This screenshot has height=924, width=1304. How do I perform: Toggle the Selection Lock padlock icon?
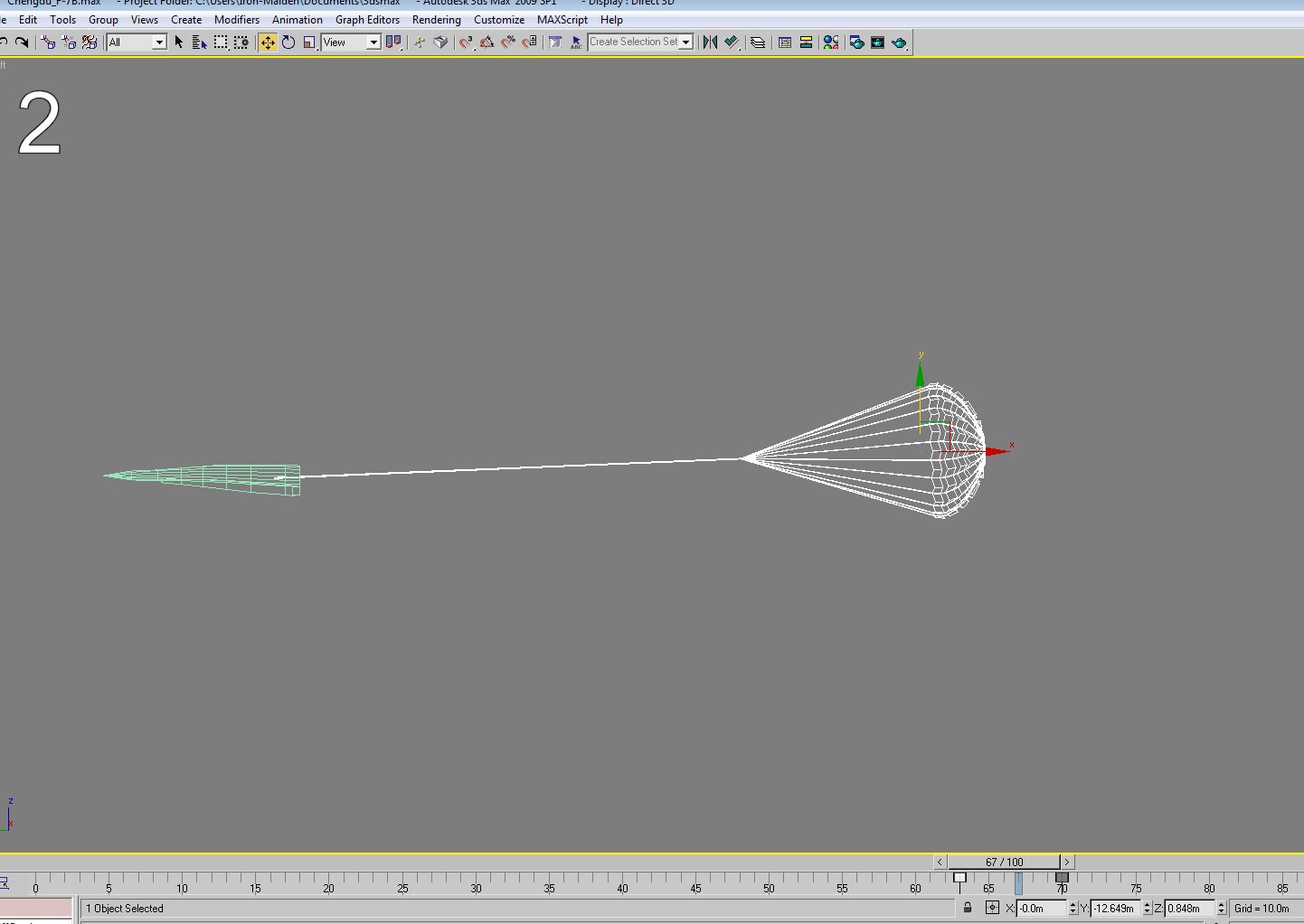(x=968, y=908)
